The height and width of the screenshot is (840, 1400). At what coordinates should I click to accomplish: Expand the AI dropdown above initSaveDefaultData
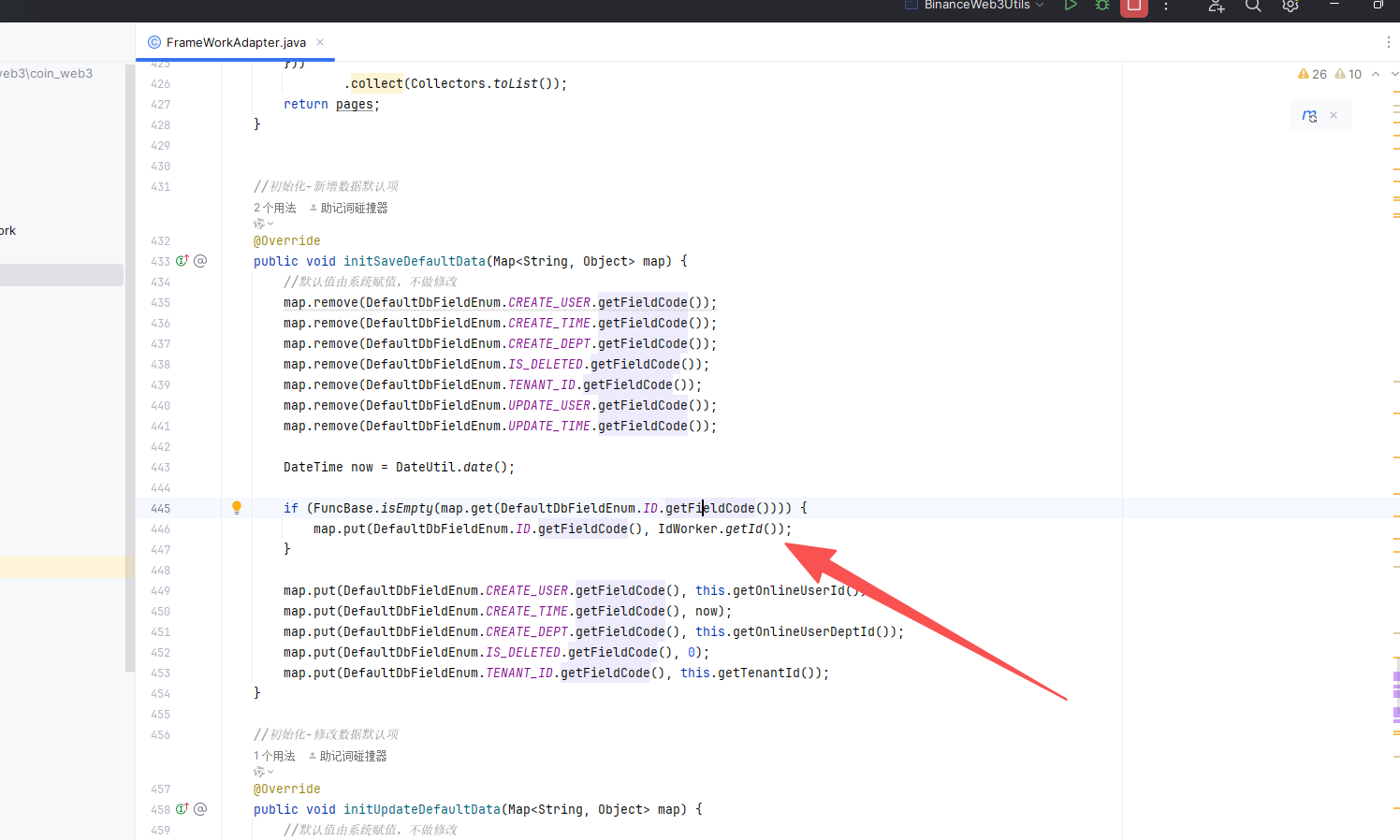point(263,224)
